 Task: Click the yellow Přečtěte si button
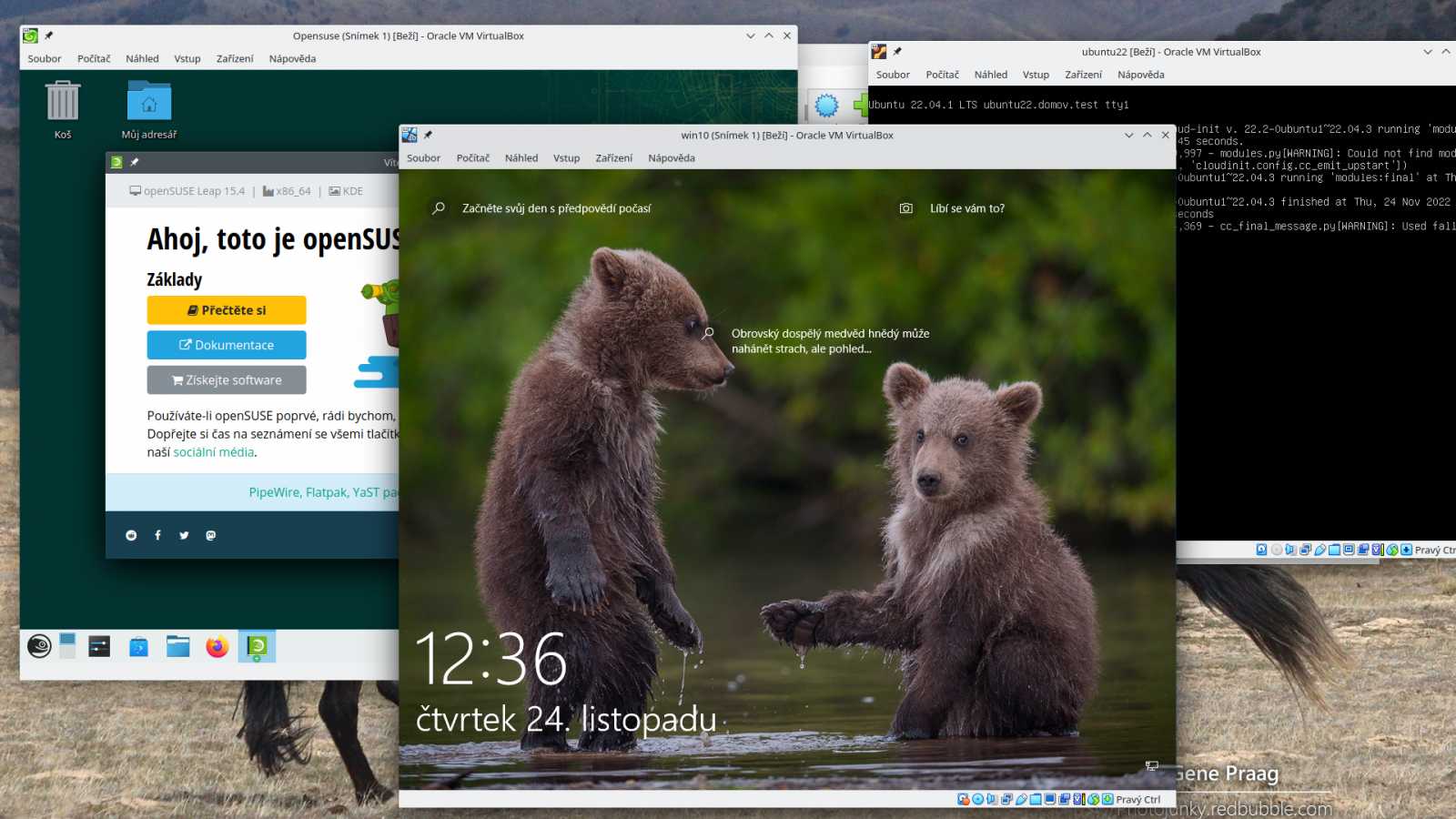(x=227, y=310)
